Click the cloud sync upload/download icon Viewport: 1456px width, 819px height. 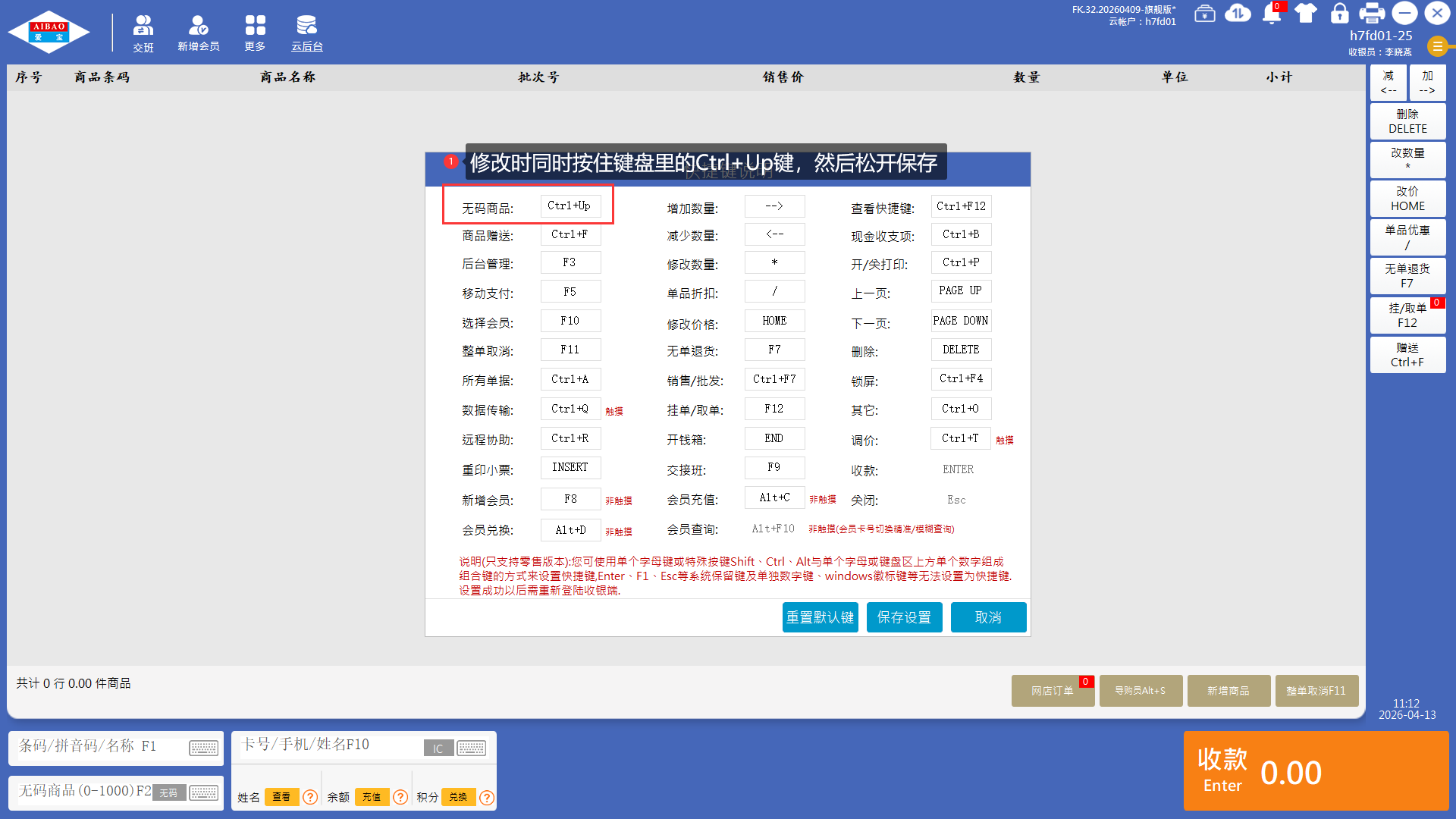pos(1238,14)
